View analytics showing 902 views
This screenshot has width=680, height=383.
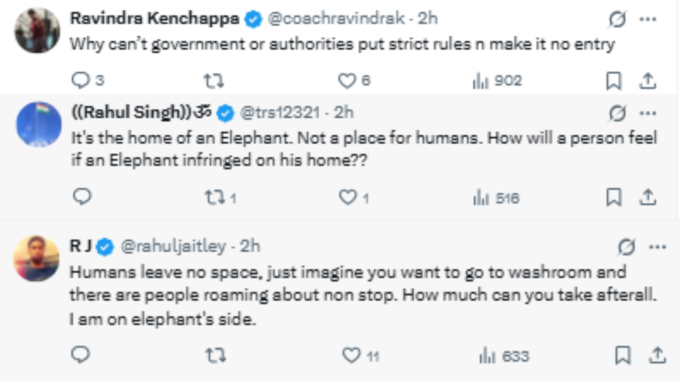pos(497,81)
